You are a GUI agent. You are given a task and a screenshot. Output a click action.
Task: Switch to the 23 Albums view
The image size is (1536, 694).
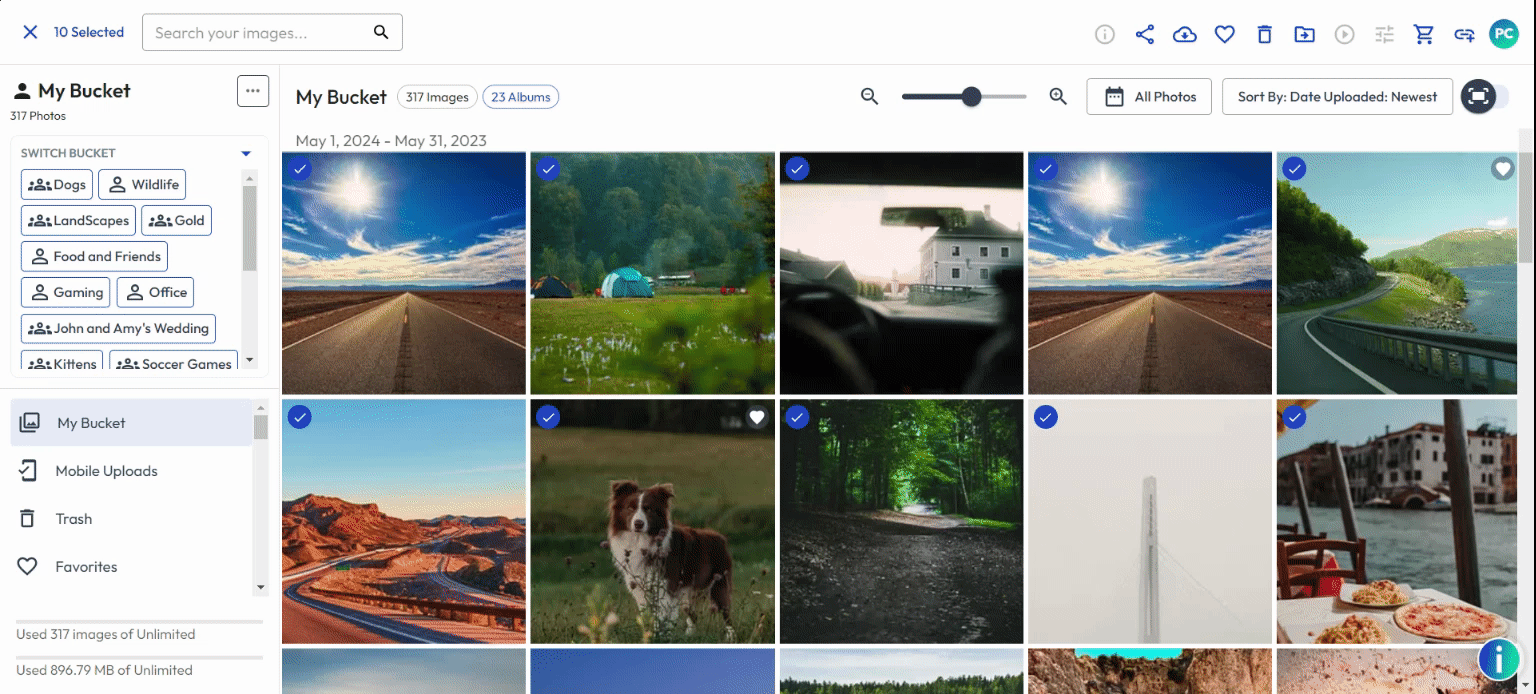(x=521, y=97)
